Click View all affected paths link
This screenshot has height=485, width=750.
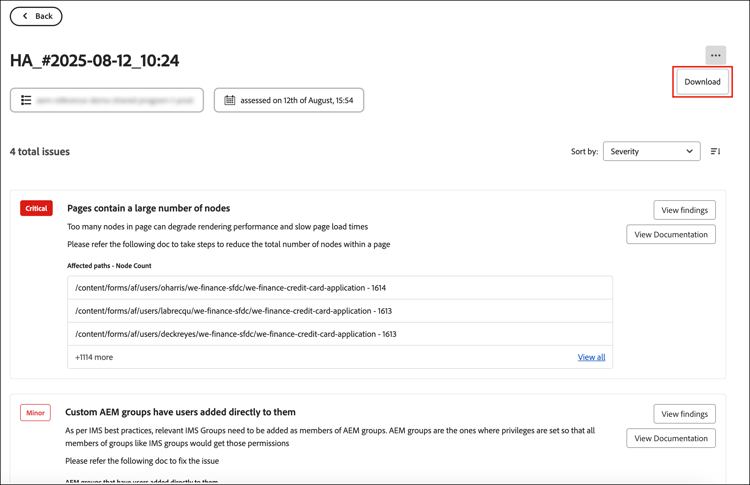(591, 357)
